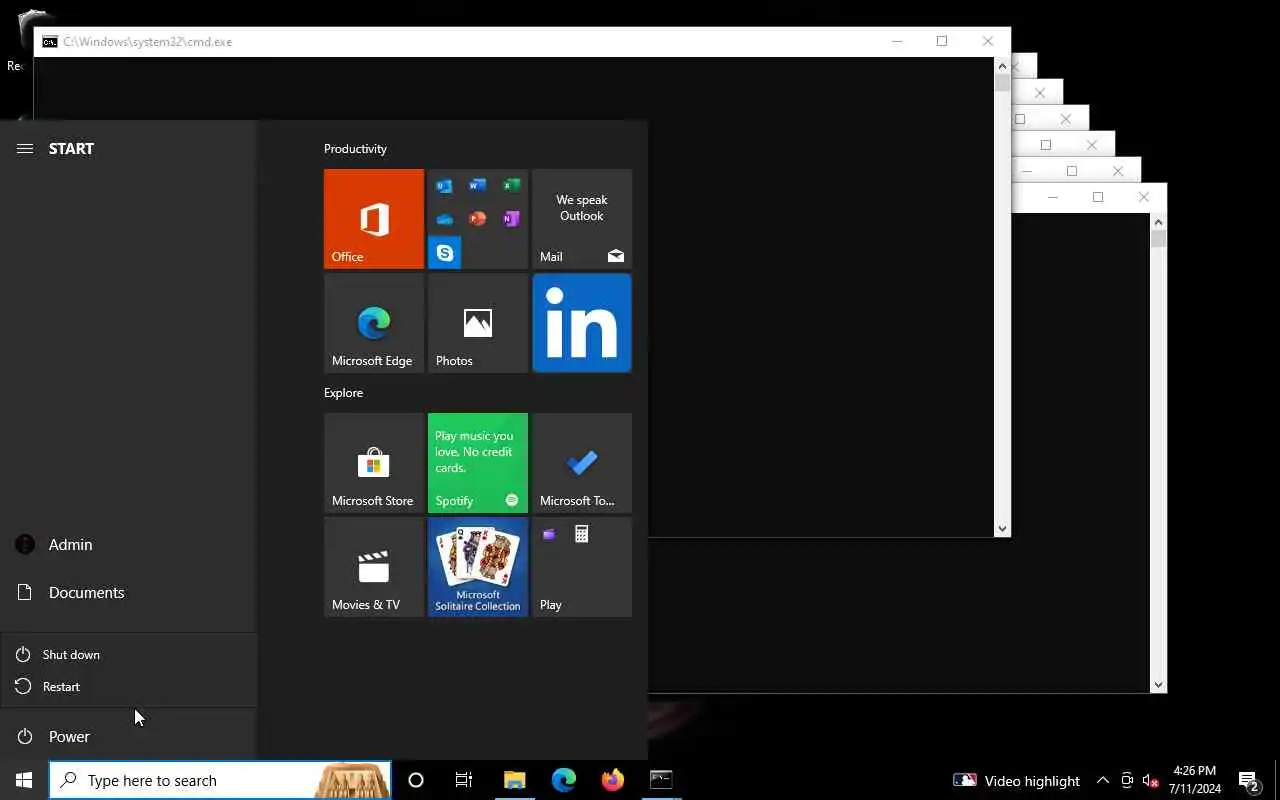
Task: Open the Spotify tile
Action: 478,463
